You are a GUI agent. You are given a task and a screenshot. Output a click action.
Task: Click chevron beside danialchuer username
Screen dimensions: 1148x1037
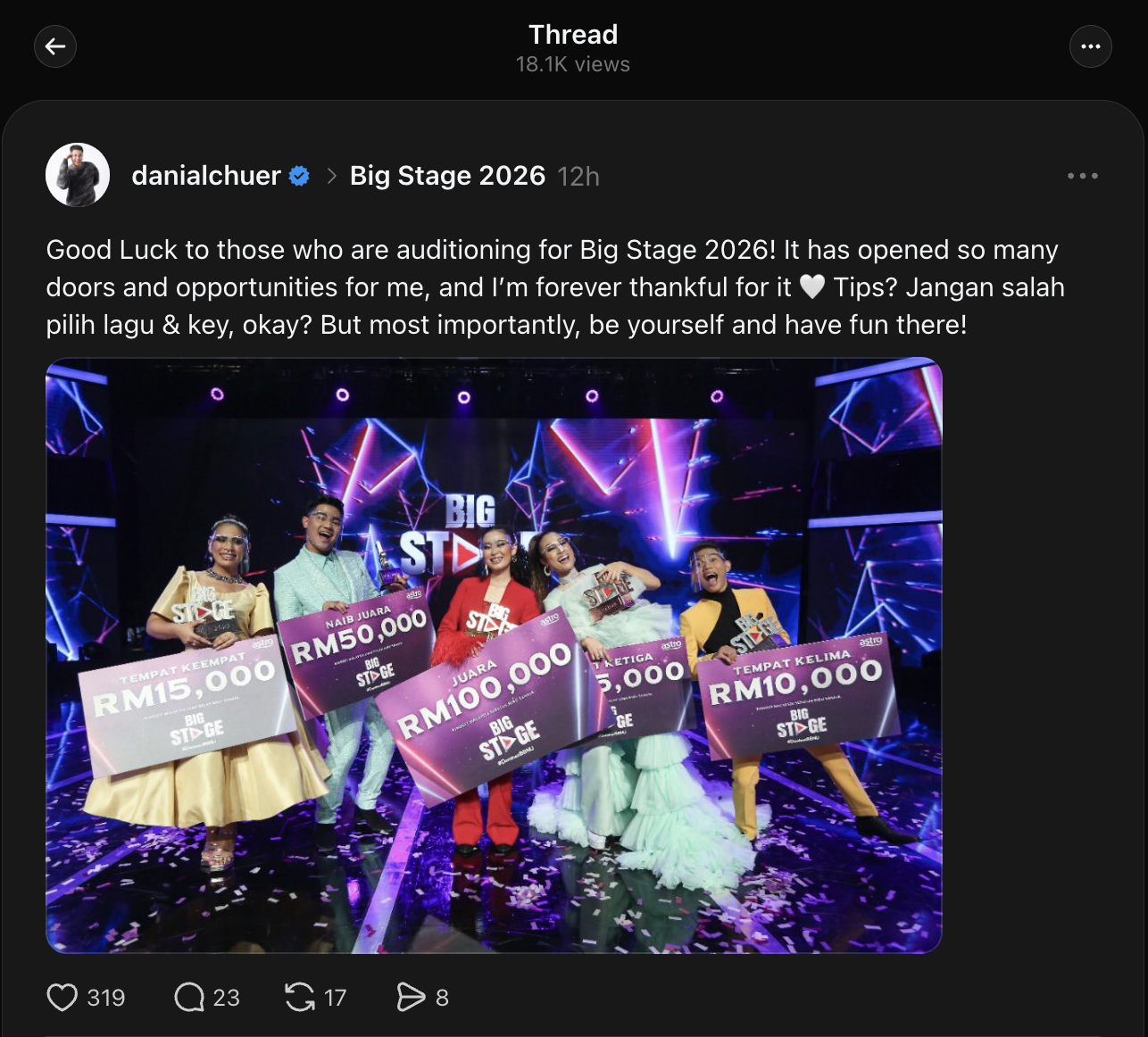pyautogui.click(x=331, y=177)
